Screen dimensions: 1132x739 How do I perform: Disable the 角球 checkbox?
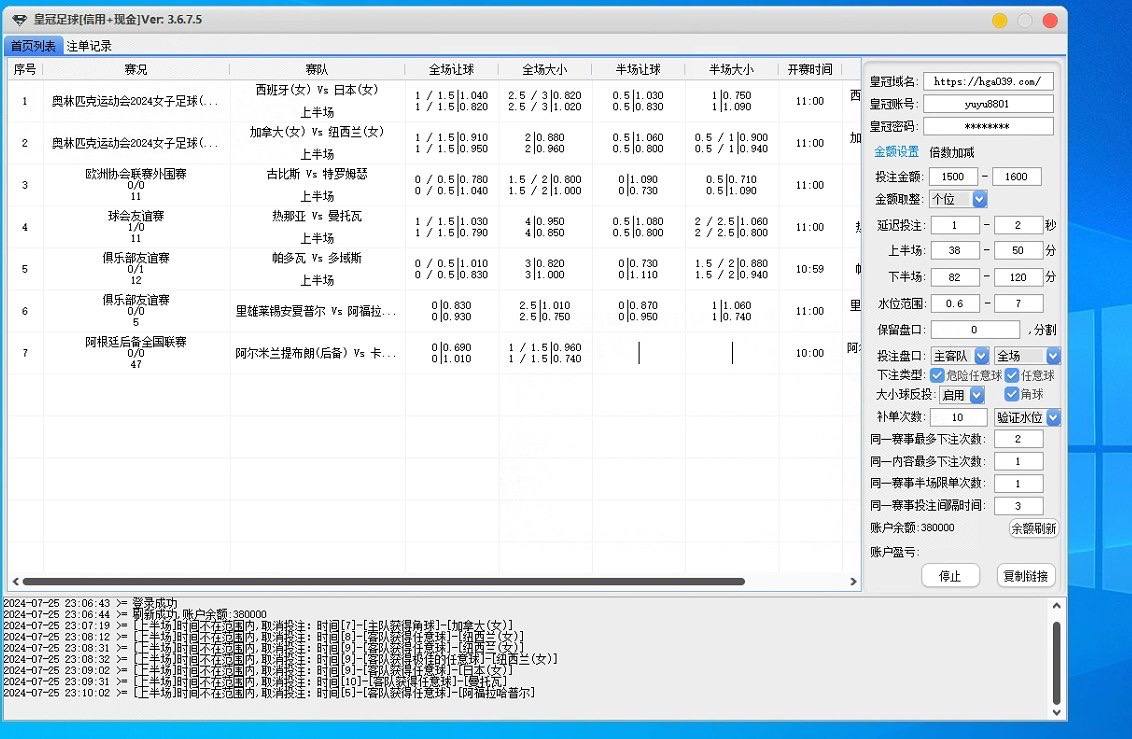pos(1012,395)
